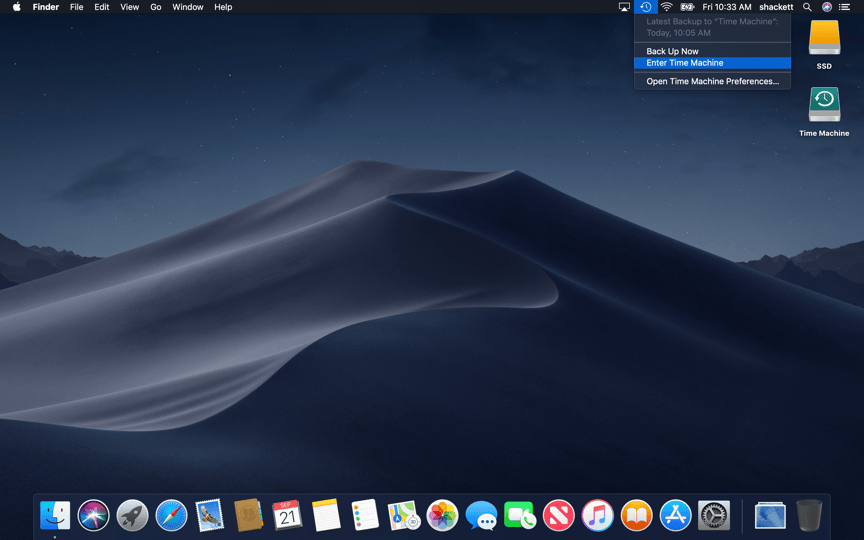The width and height of the screenshot is (864, 540).
Task: Open the Window menu
Action: click(187, 7)
